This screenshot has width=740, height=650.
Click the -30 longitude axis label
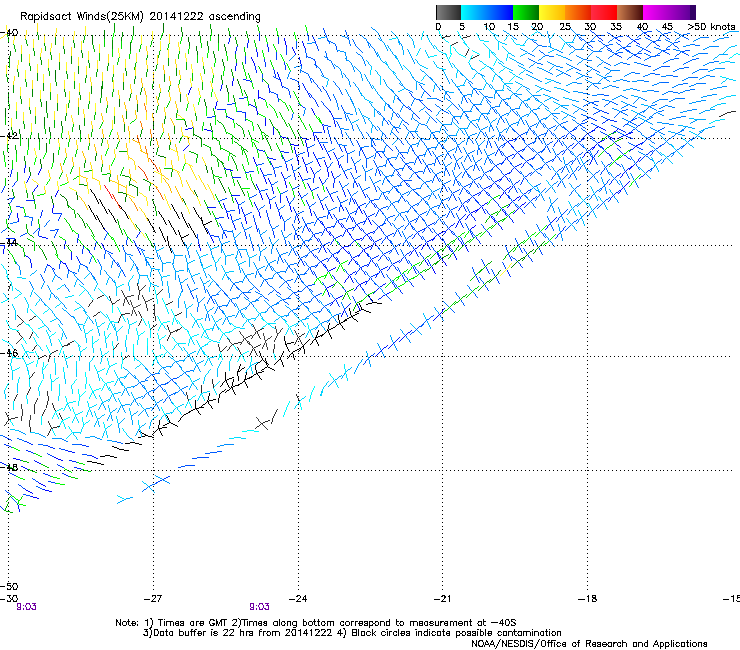9,599
